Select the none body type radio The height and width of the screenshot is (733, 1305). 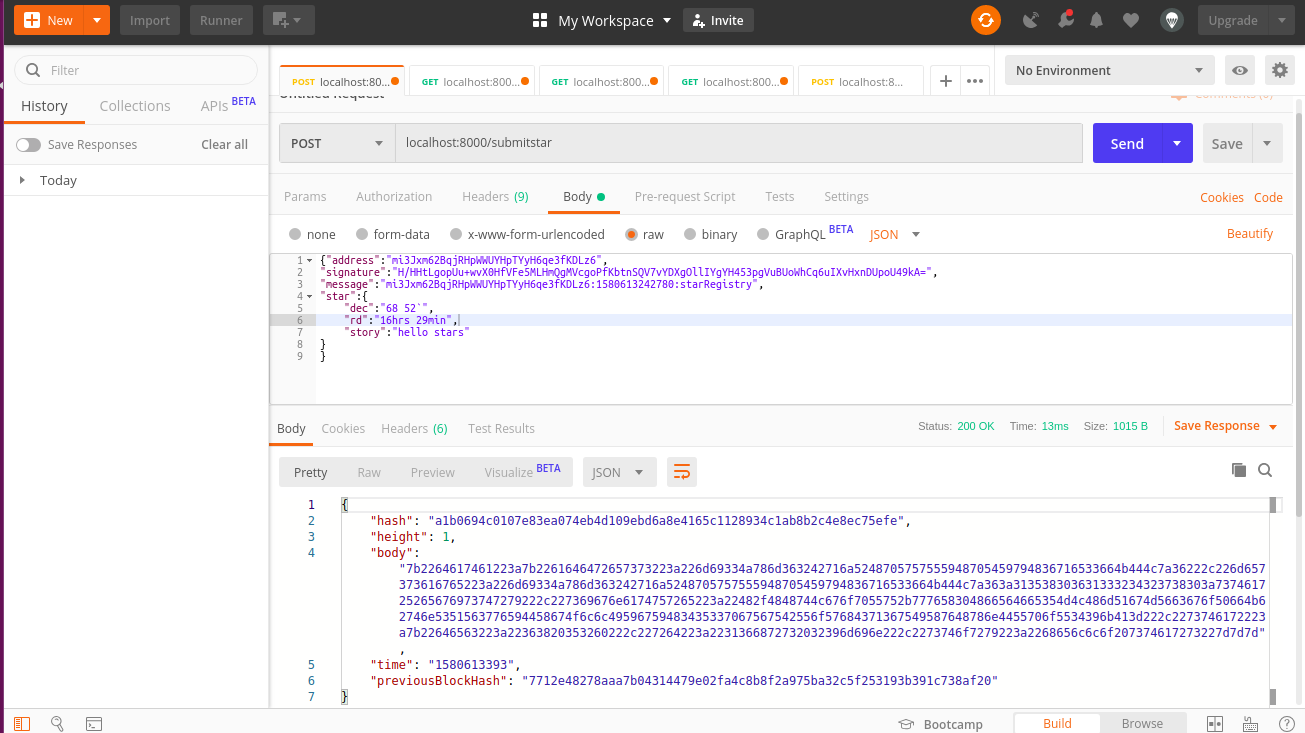295,234
